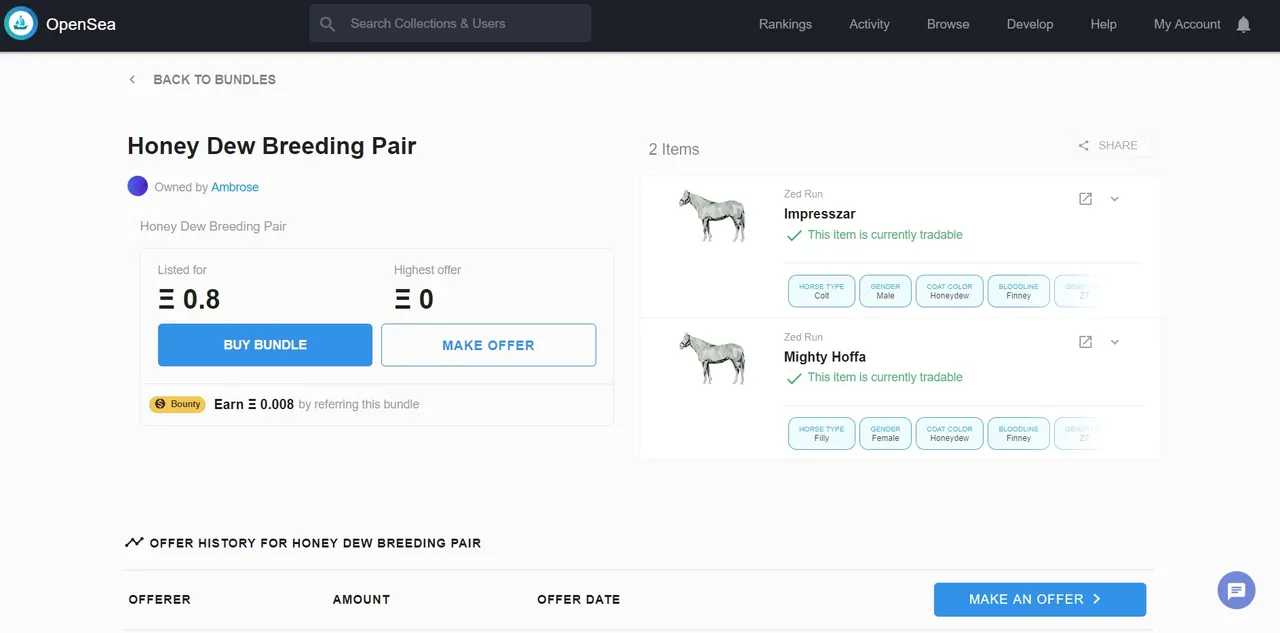The width and height of the screenshot is (1280, 633).
Task: Click the search magnifier icon
Action: [327, 24]
